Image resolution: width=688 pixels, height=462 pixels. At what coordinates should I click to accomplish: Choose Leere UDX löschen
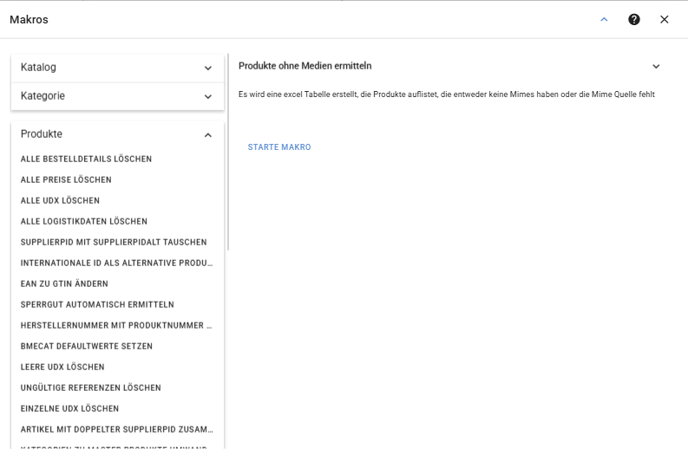(x=62, y=367)
